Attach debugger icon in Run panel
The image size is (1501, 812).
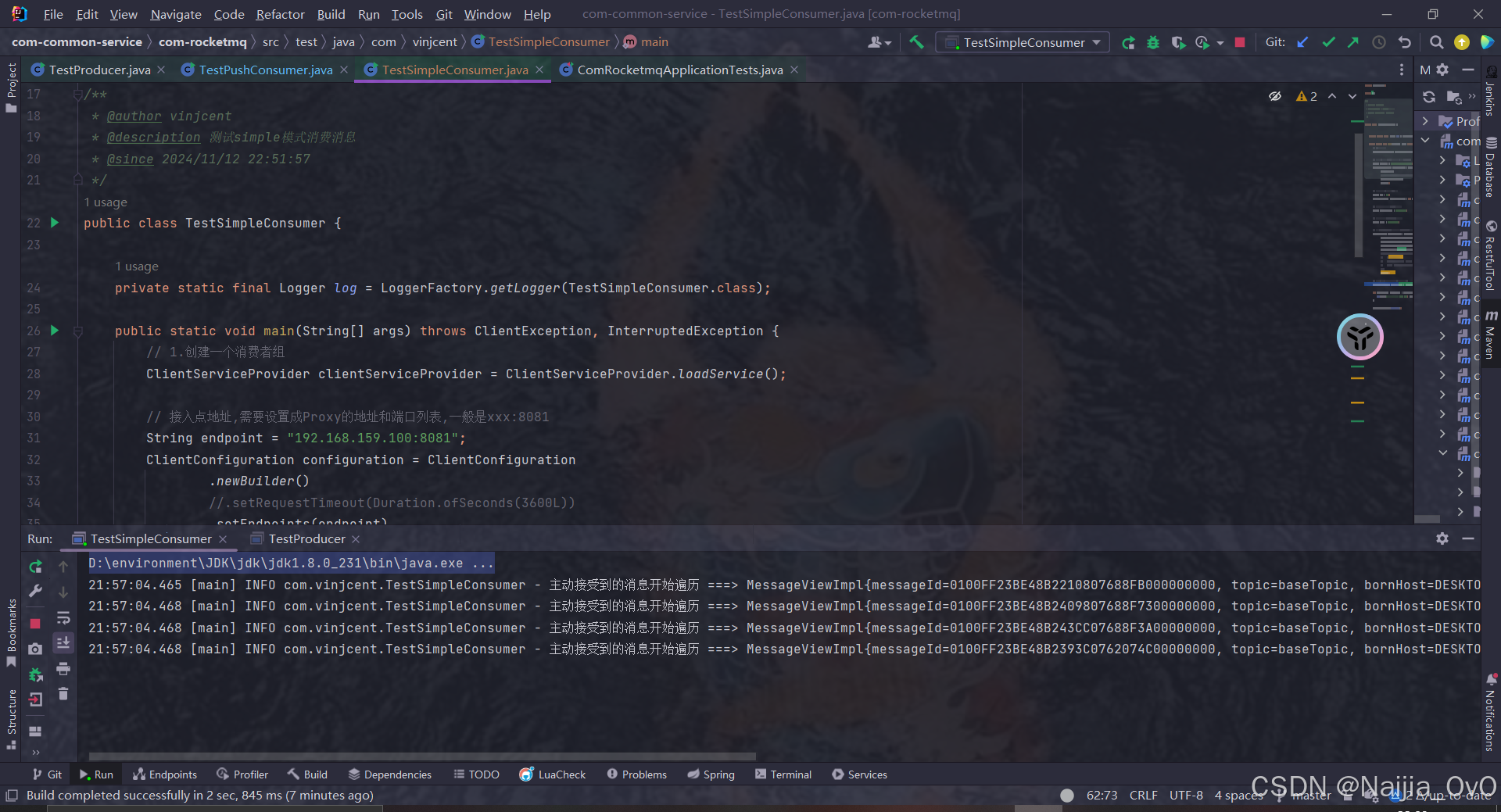35,674
